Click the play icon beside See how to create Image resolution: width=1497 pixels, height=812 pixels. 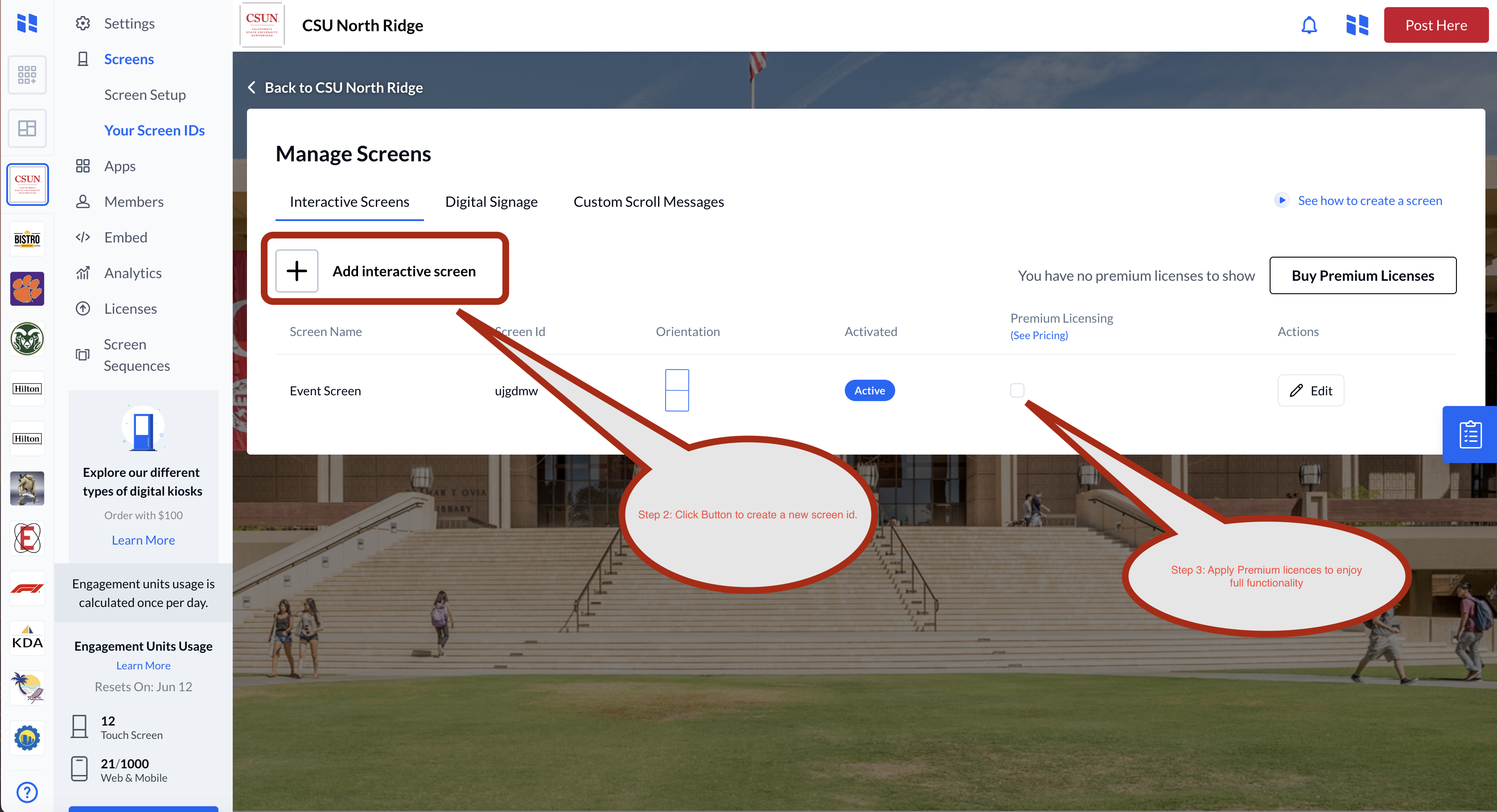click(x=1281, y=200)
